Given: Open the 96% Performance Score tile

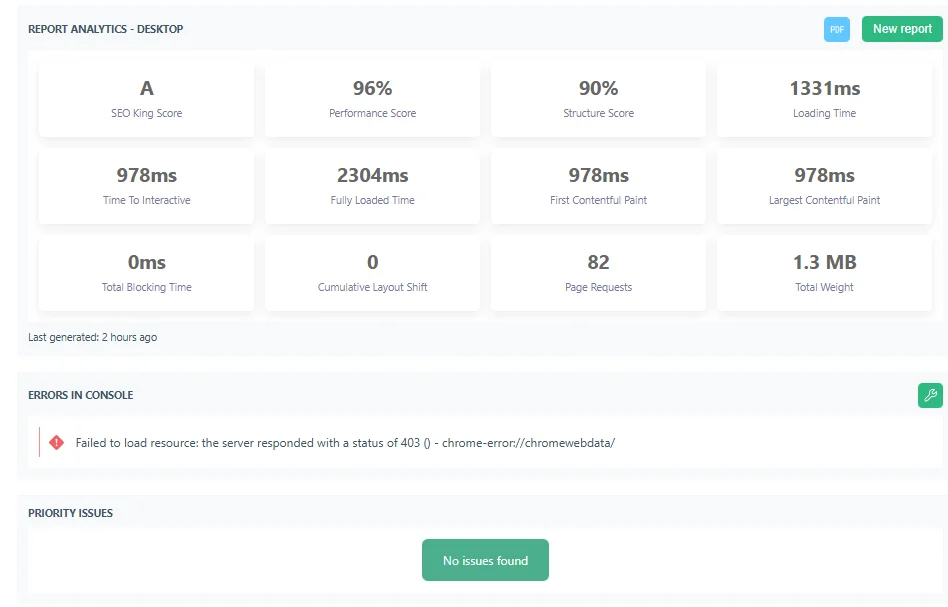Looking at the screenshot, I should tap(372, 98).
